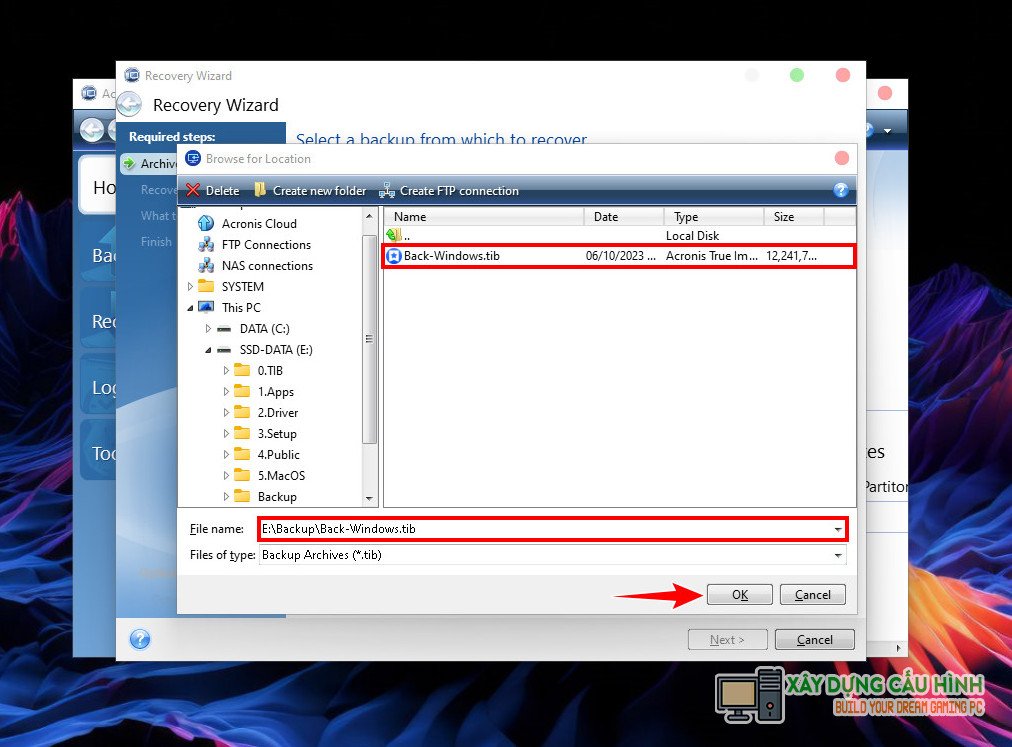Click the Create FTP connection icon

387,190
